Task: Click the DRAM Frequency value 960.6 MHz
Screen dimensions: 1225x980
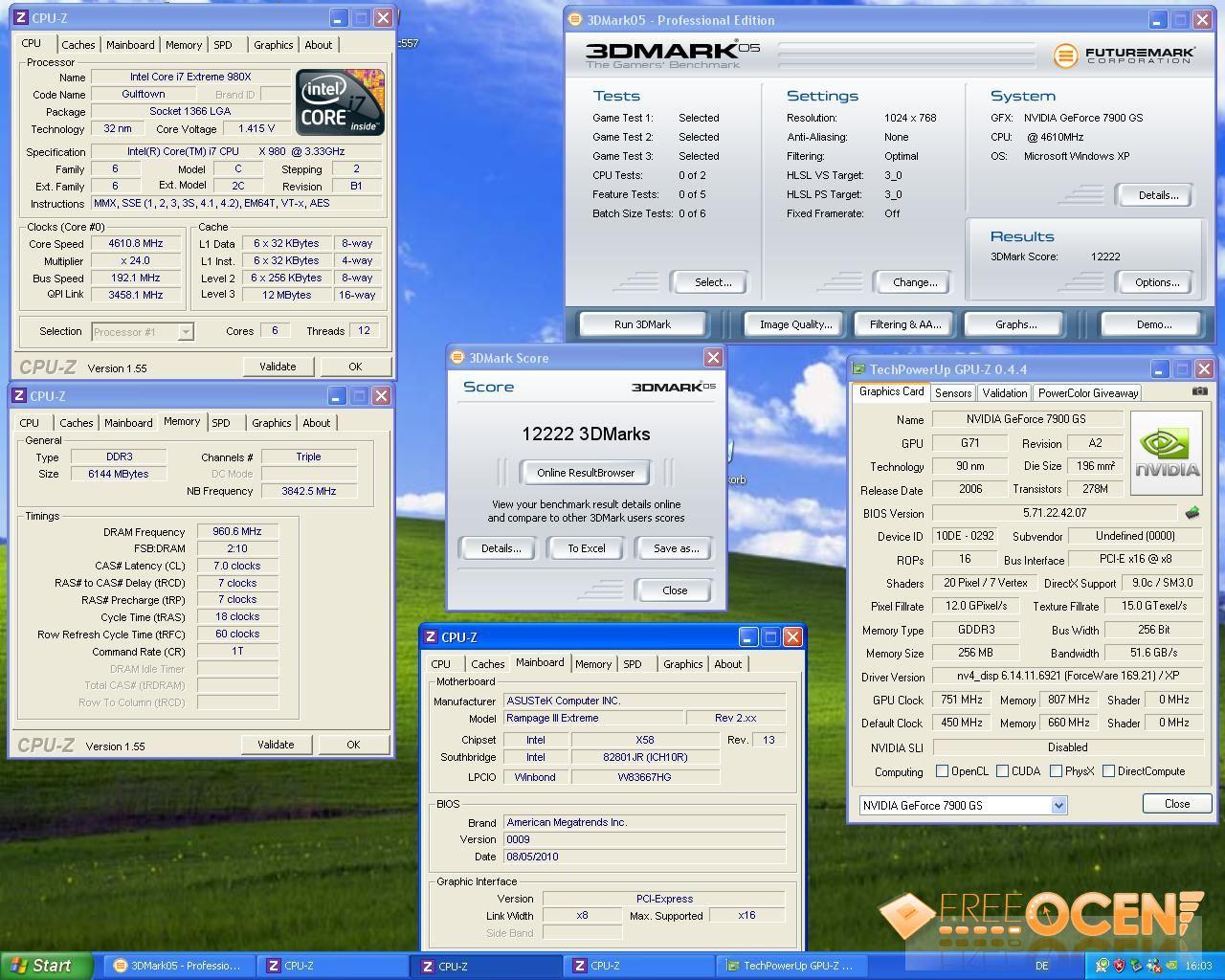Action: pyautogui.click(x=237, y=532)
